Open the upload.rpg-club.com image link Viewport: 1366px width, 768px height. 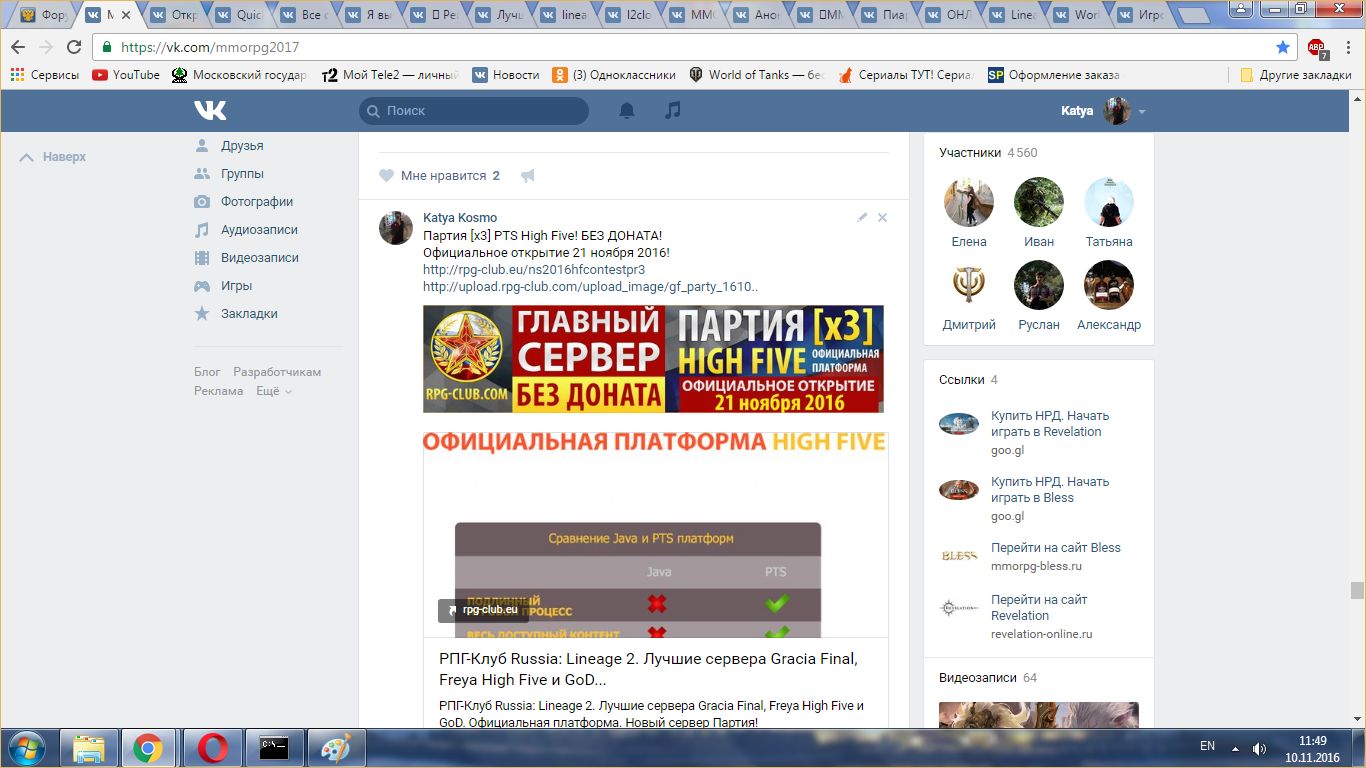tap(590, 287)
